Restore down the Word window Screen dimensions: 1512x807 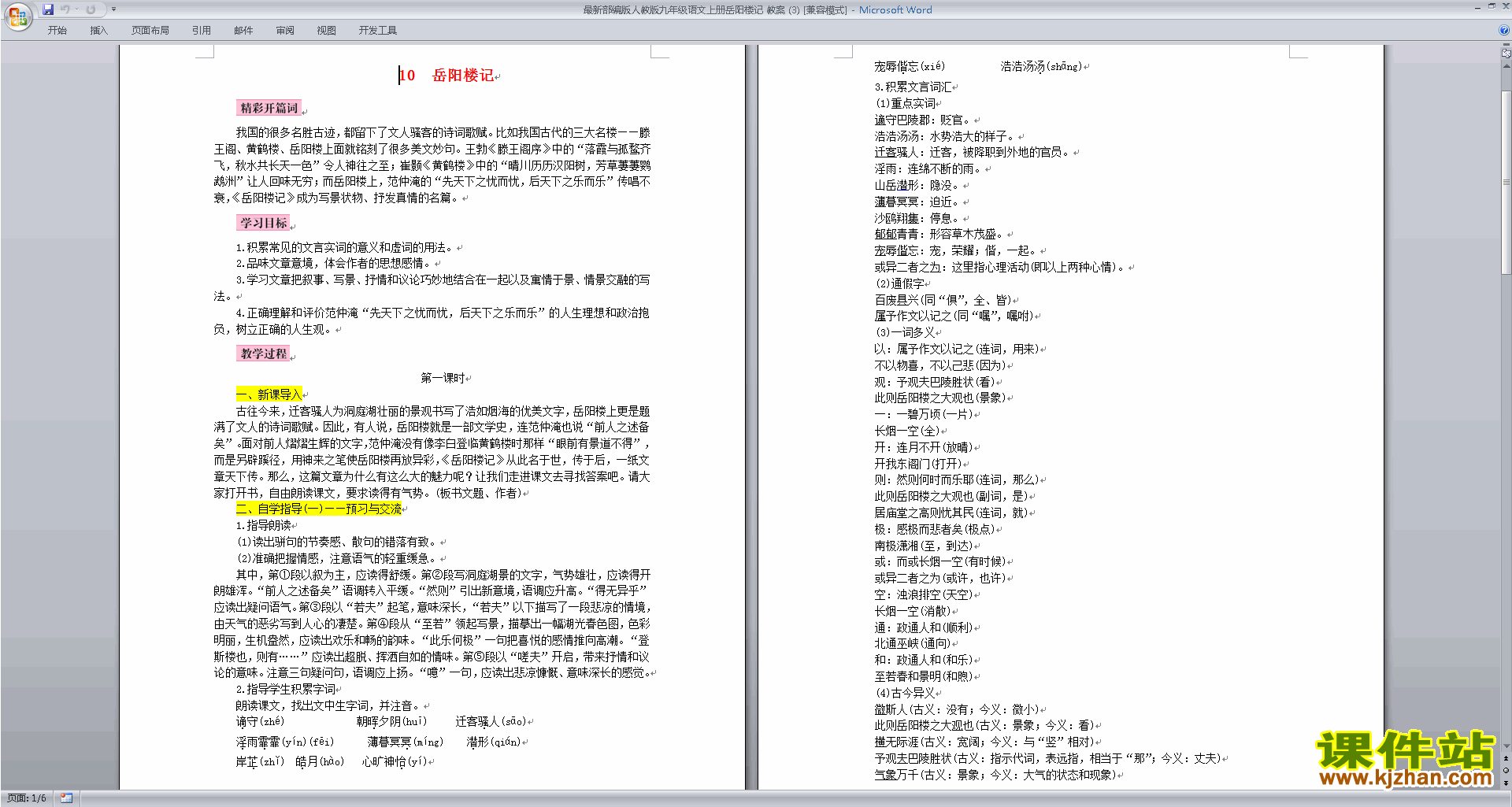tap(1492, 6)
